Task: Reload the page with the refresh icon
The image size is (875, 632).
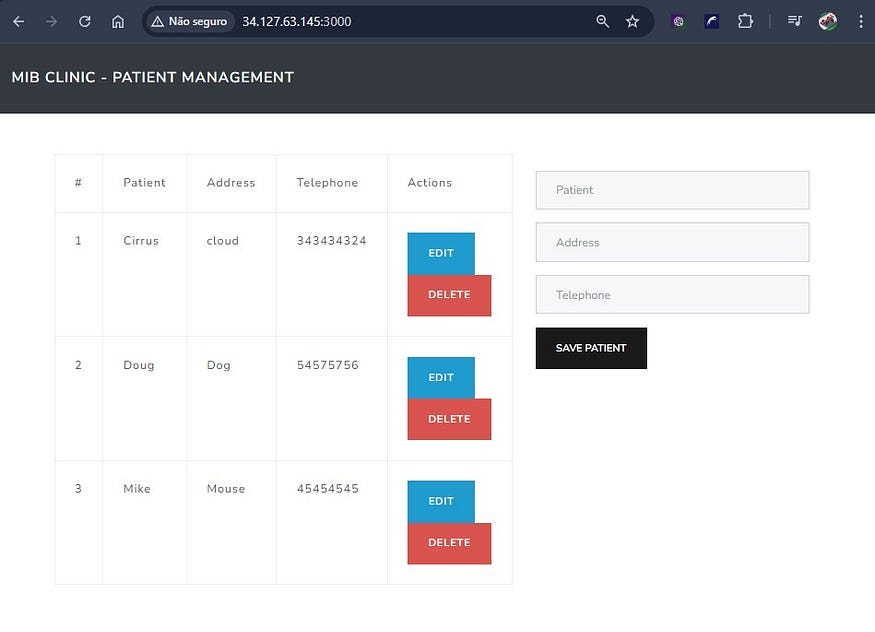Action: pos(85,22)
